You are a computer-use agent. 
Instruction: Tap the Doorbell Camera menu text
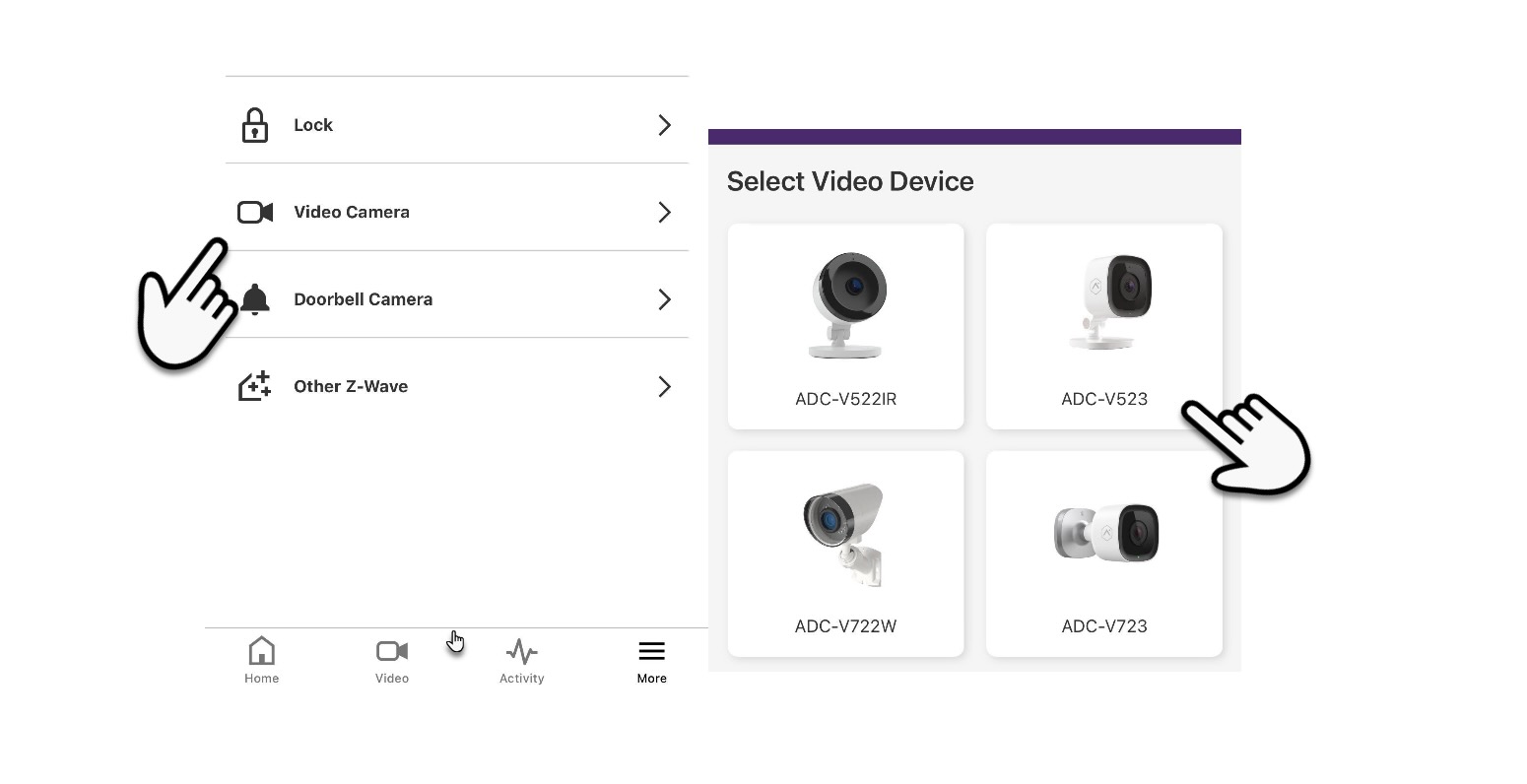click(364, 299)
